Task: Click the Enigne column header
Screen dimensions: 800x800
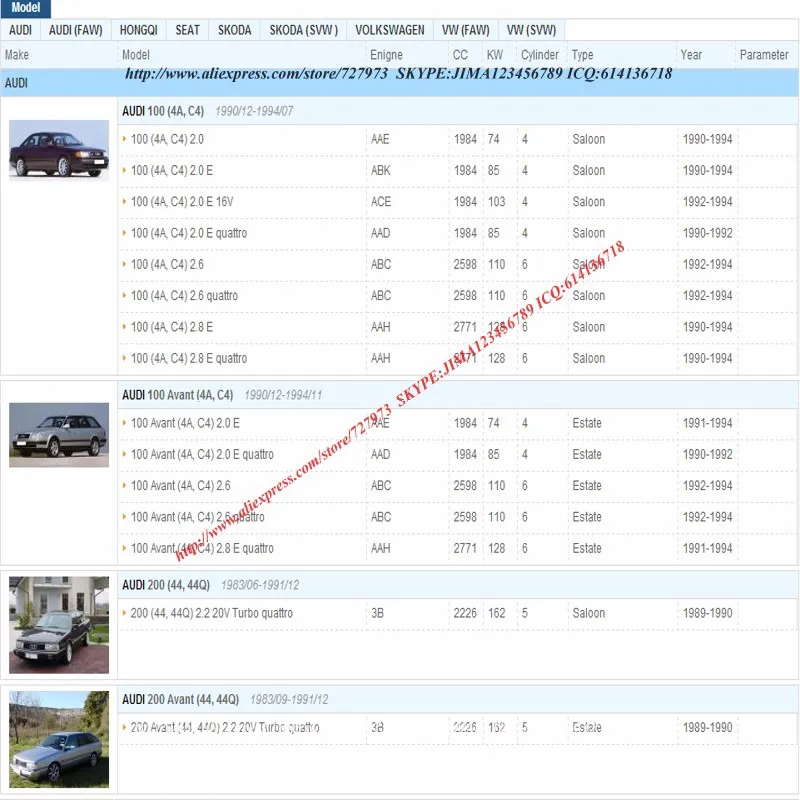Action: pos(386,55)
